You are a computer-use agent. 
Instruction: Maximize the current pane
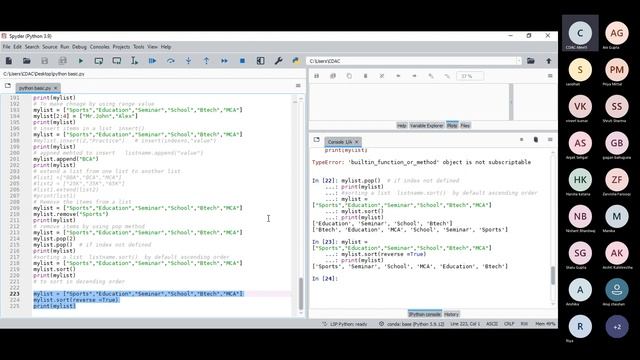coord(260,61)
